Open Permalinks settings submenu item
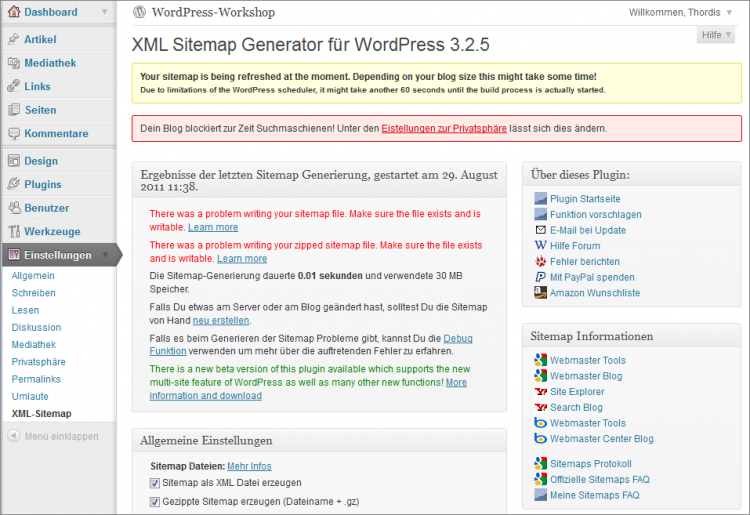 35,379
